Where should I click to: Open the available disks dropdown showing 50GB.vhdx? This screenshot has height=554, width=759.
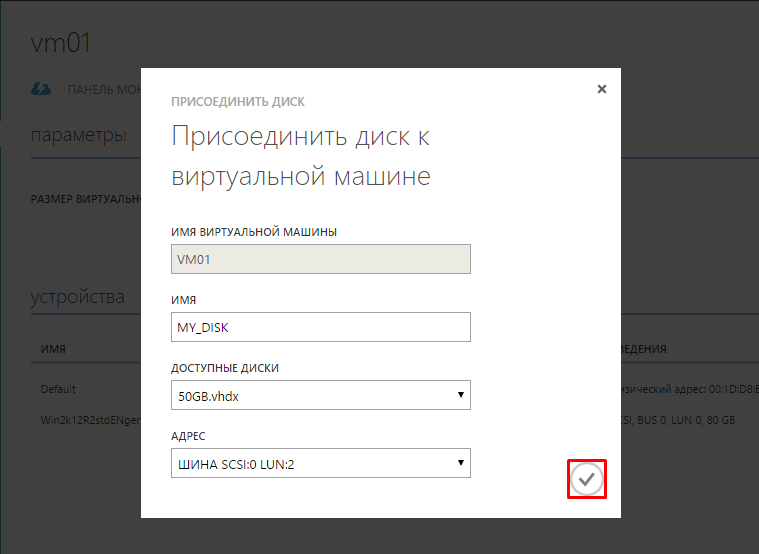(320, 395)
